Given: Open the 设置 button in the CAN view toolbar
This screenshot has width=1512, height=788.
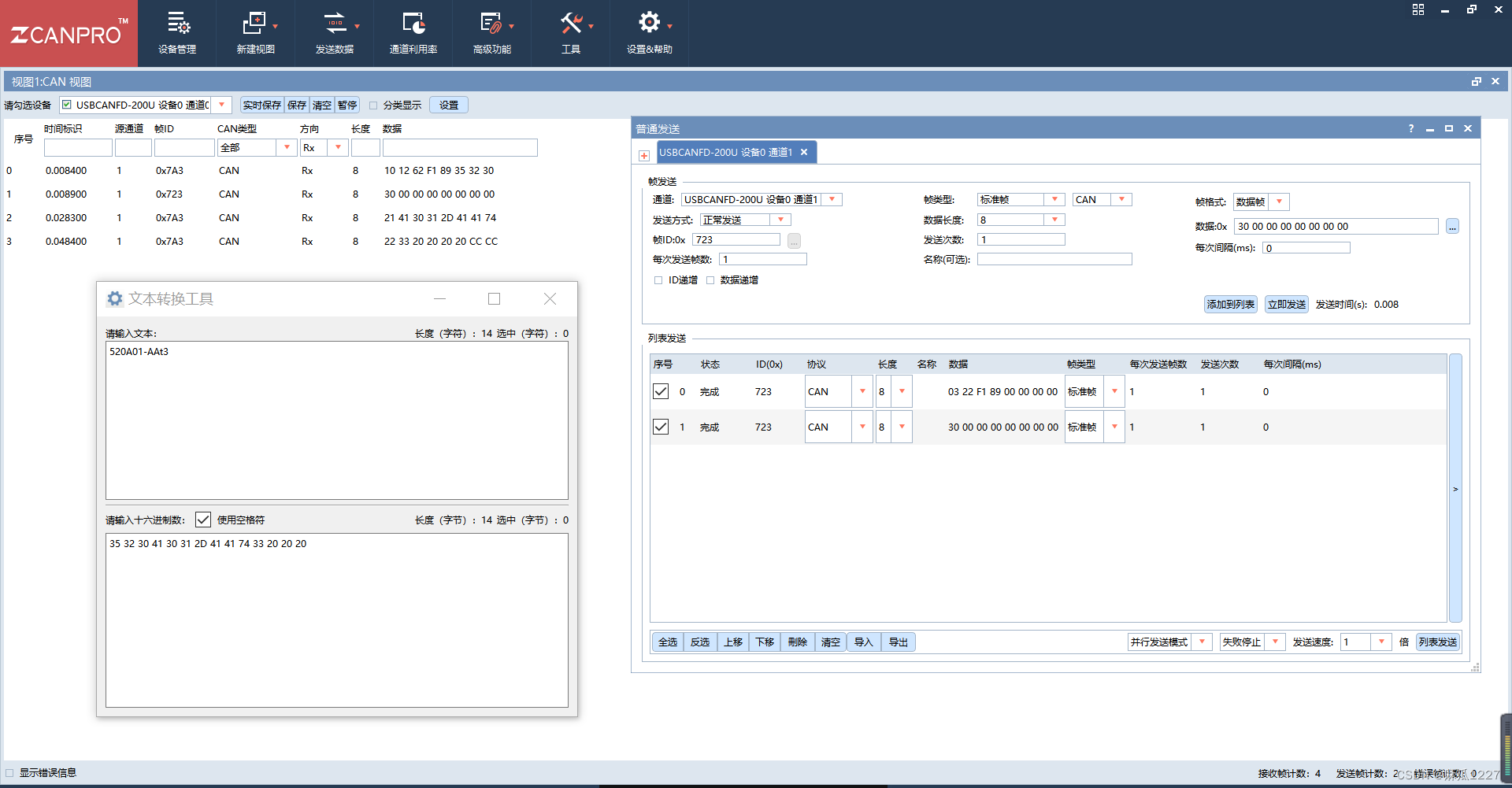Looking at the screenshot, I should (x=447, y=104).
